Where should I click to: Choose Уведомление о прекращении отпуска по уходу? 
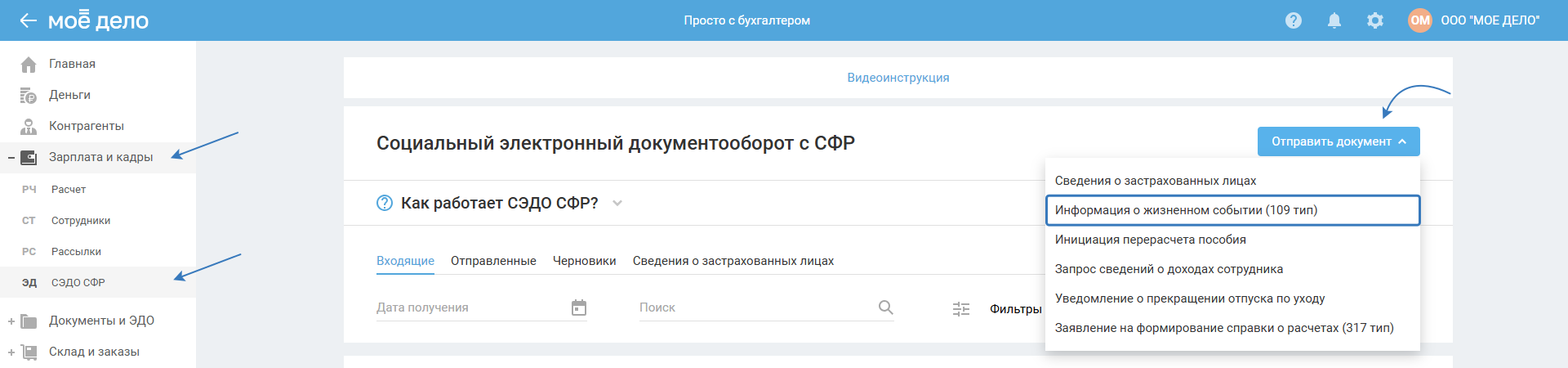point(1232,298)
